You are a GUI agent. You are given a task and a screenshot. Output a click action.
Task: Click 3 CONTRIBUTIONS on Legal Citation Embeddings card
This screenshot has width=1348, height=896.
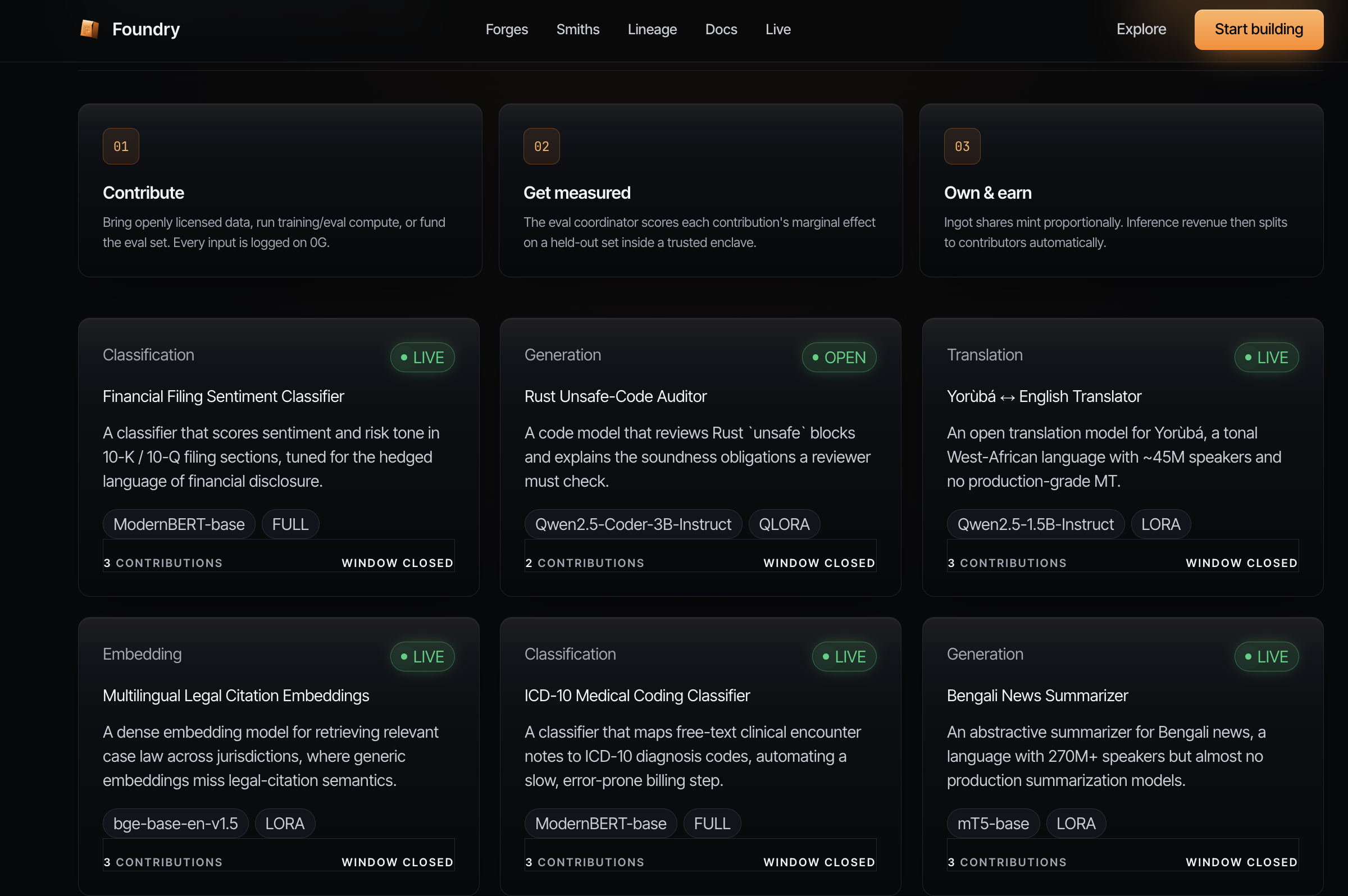coord(162,862)
